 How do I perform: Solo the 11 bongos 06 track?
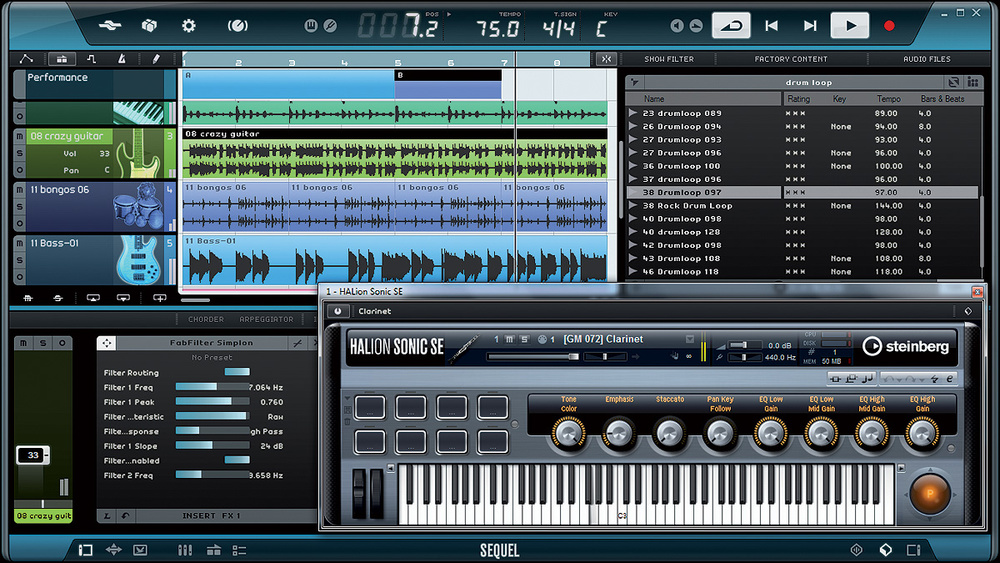(x=20, y=207)
